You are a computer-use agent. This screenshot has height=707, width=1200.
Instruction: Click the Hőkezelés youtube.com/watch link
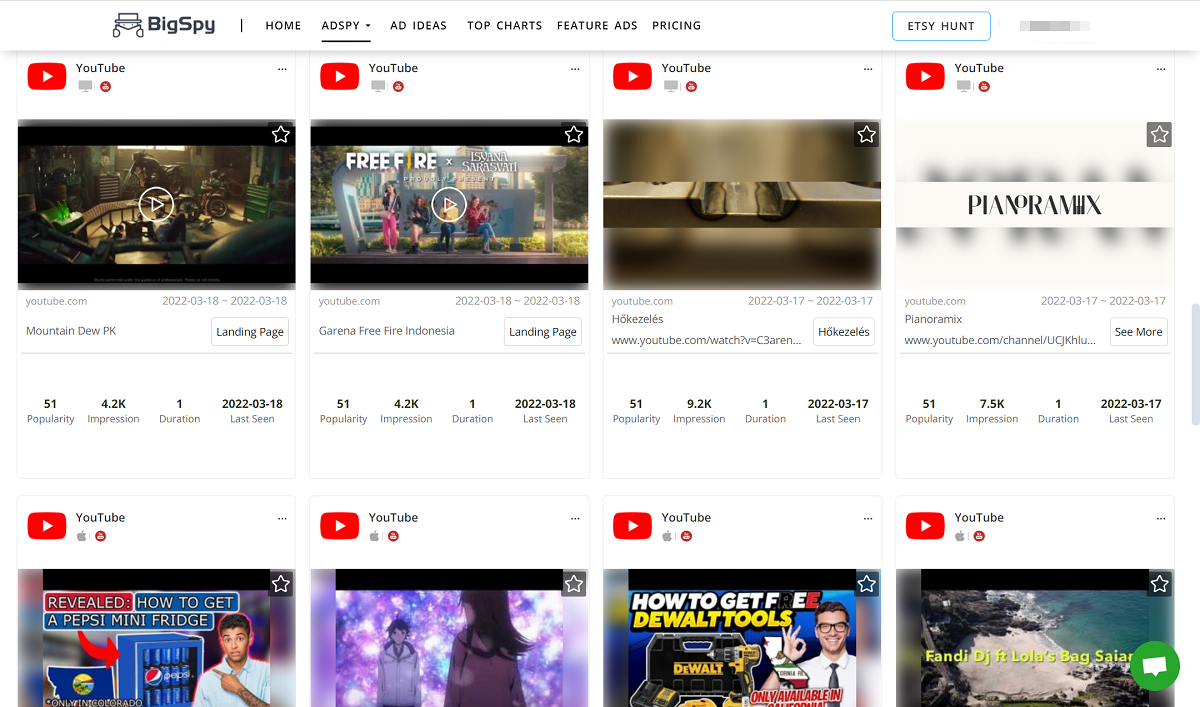point(706,340)
